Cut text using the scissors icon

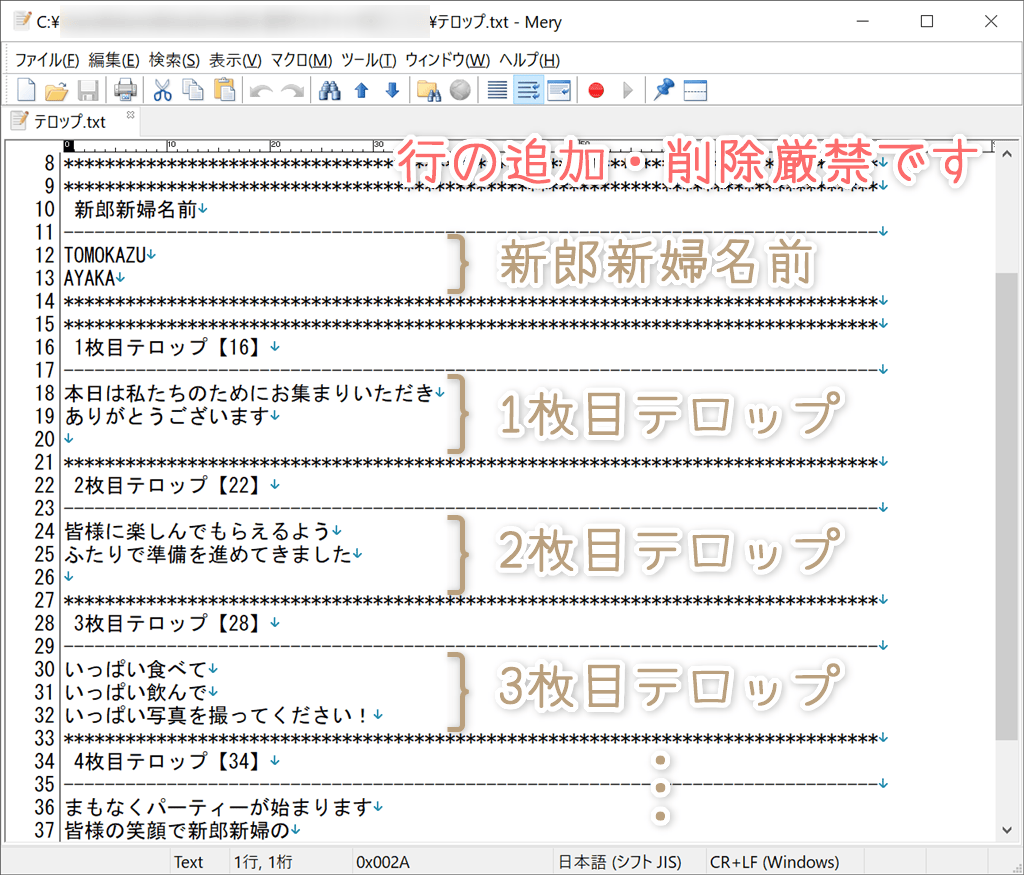[x=162, y=89]
